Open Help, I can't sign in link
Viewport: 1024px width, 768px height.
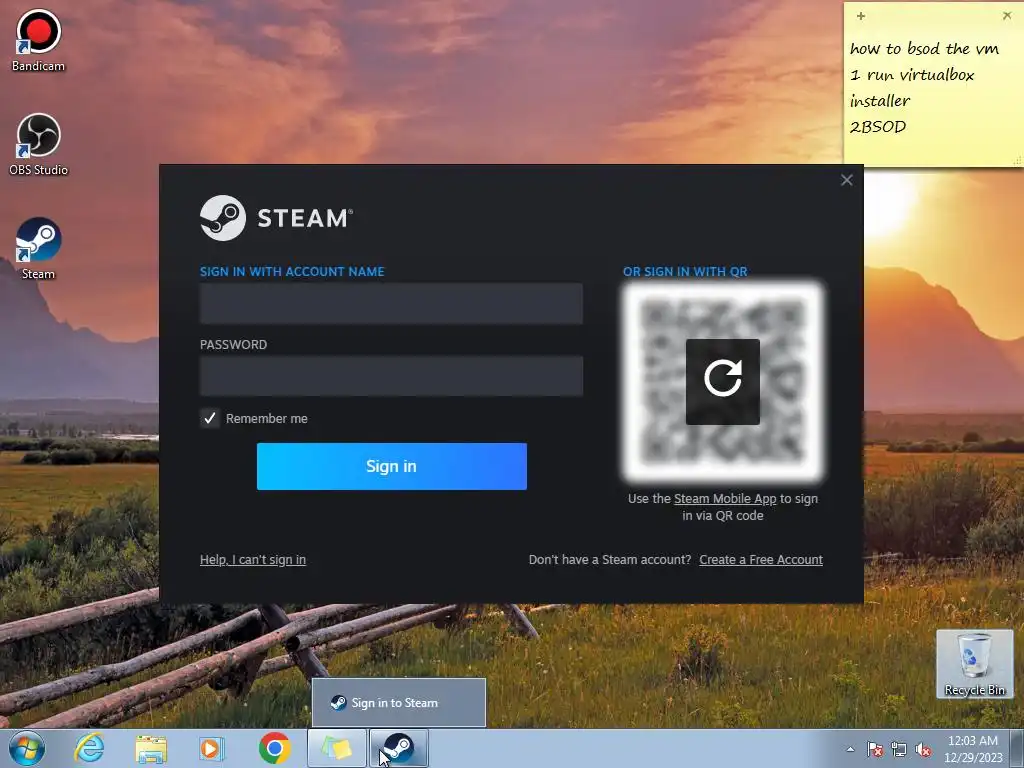click(x=253, y=560)
